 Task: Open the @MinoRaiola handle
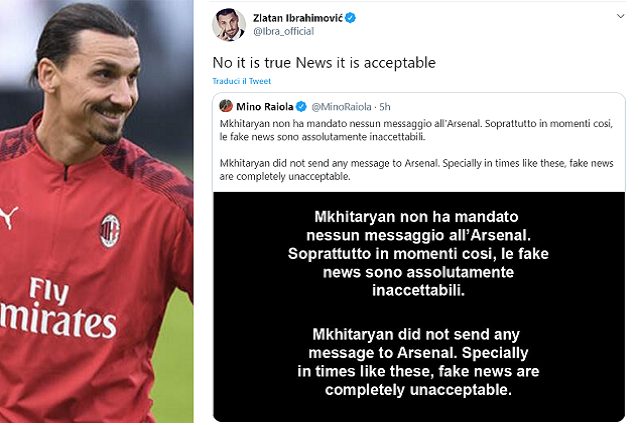tap(341, 107)
